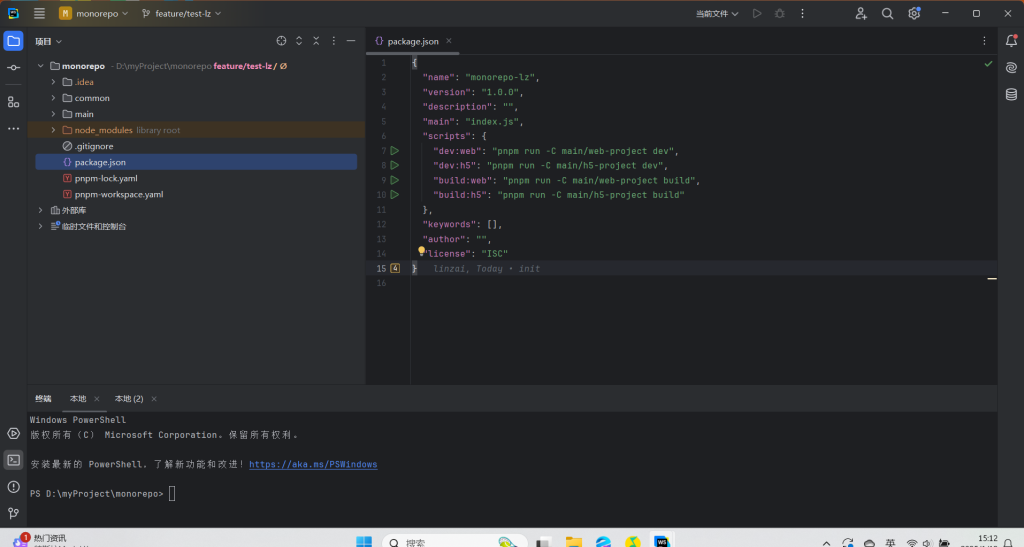Viewport: 1024px width, 547px height.
Task: Open the Git tool window icon
Action: point(13,514)
